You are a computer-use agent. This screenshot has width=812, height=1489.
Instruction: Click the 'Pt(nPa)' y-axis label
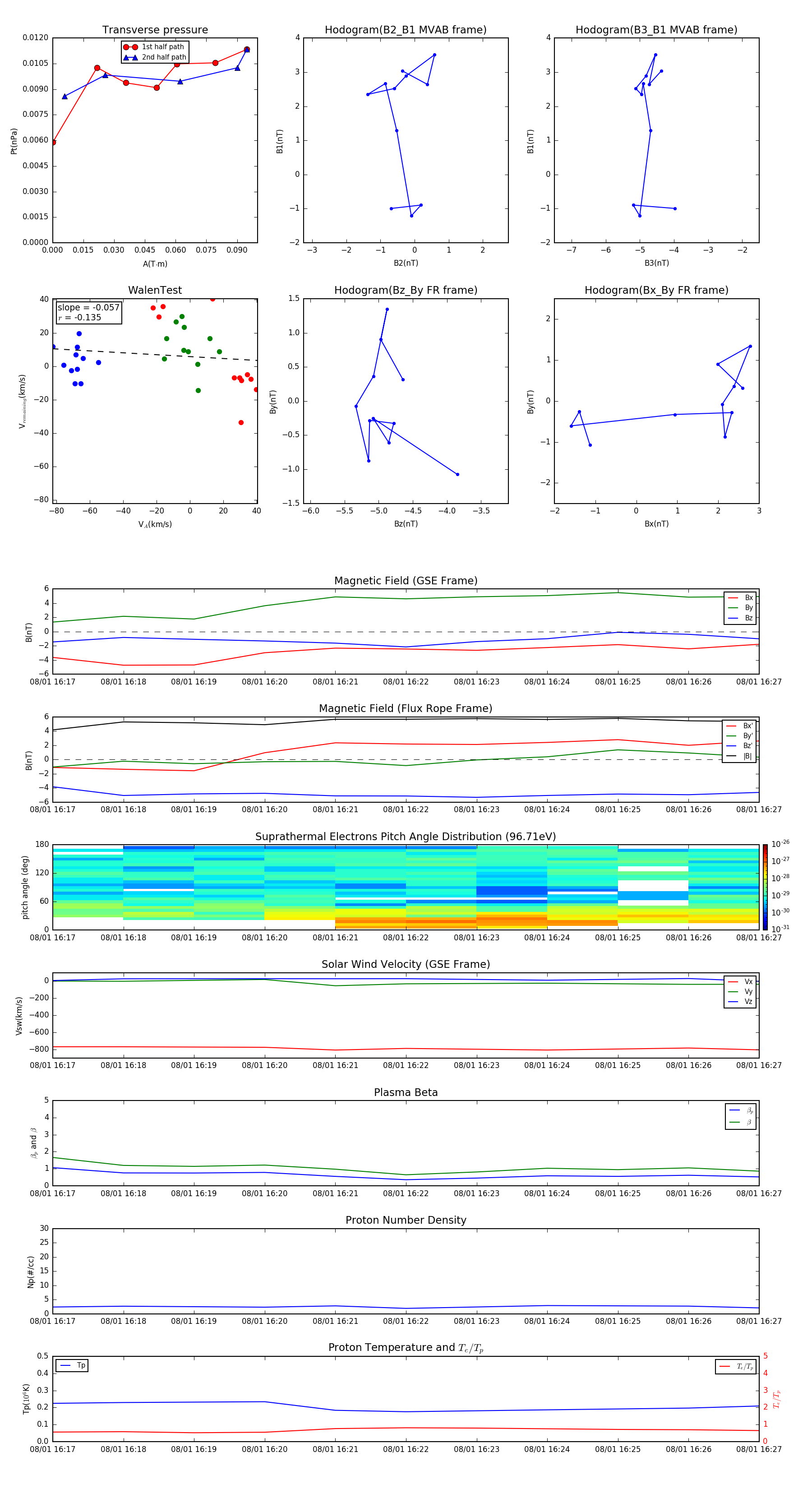pyautogui.click(x=14, y=141)
